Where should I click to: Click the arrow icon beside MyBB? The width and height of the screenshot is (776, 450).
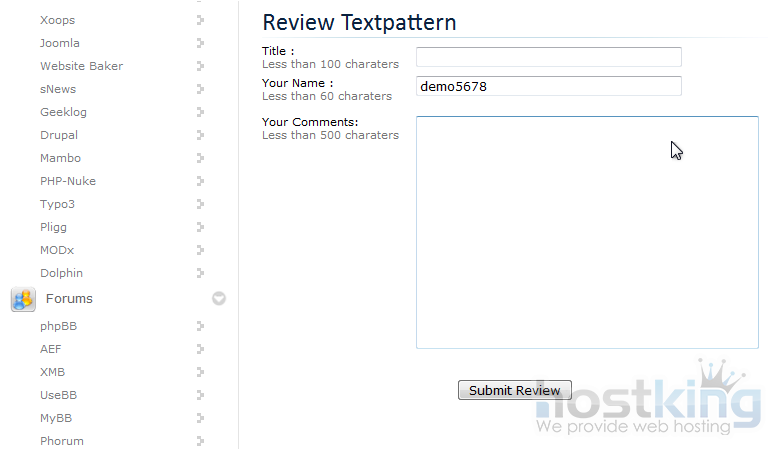(200, 418)
